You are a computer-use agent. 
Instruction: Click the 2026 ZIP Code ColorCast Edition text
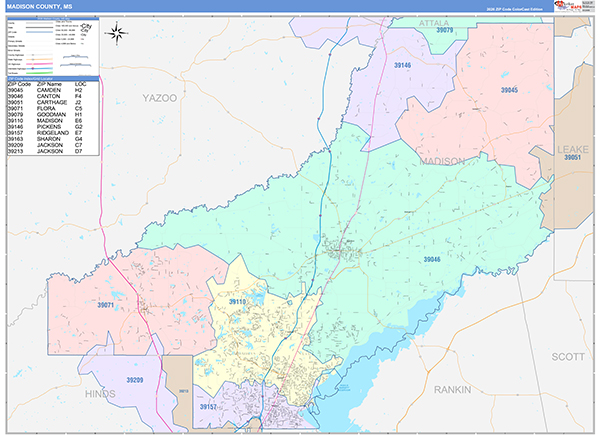coord(515,9)
